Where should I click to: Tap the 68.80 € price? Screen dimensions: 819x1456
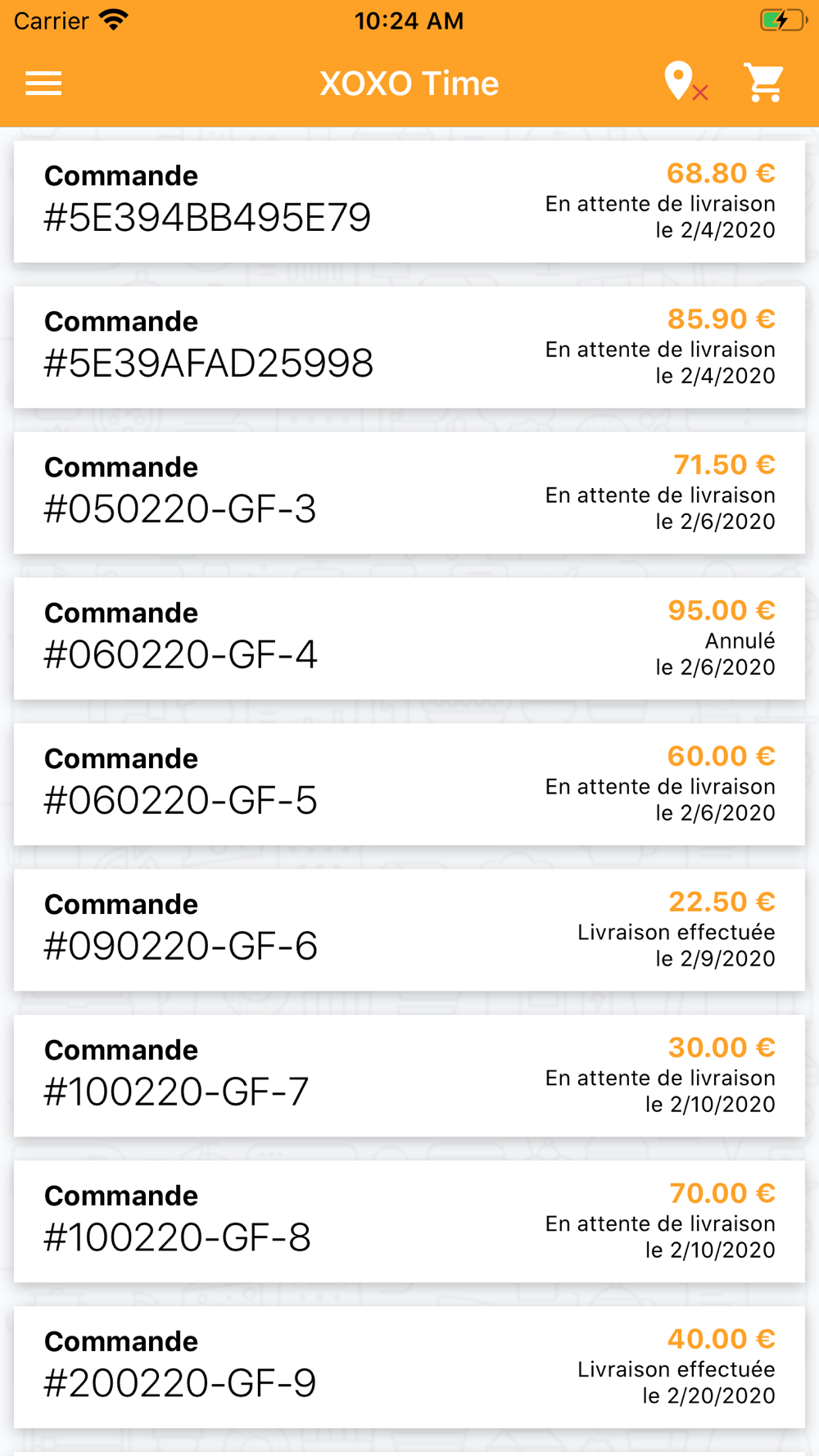pyautogui.click(x=721, y=174)
